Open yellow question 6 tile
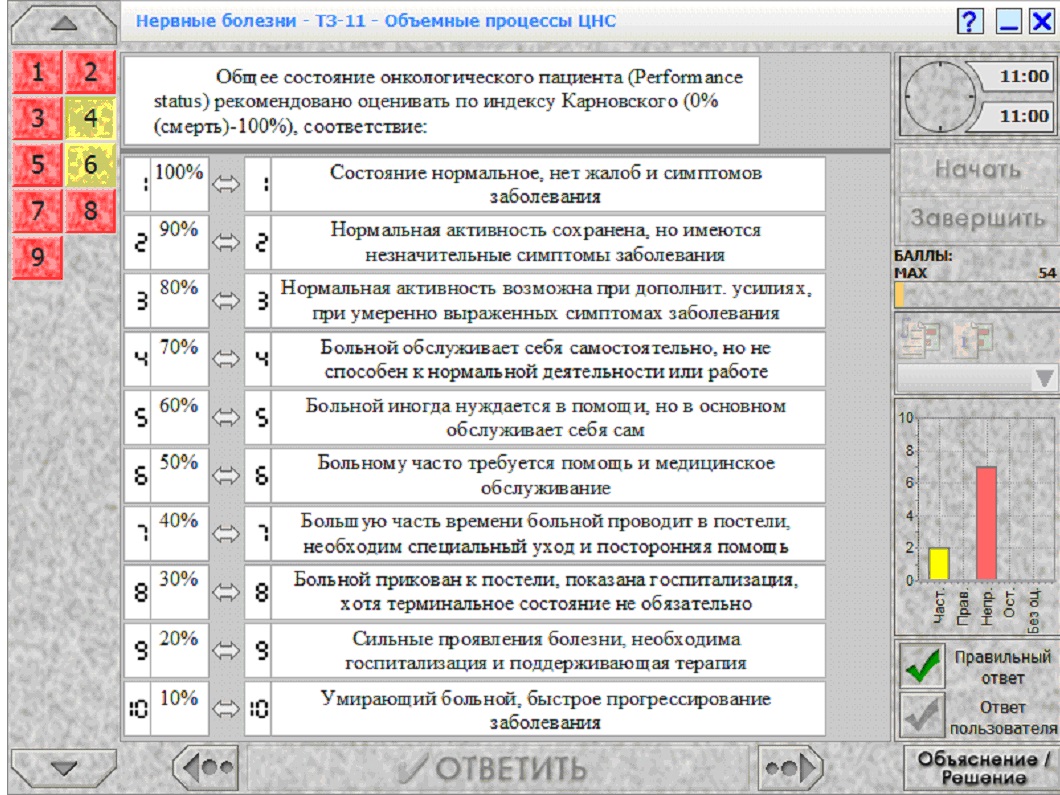The height and width of the screenshot is (795, 1060). click(91, 164)
